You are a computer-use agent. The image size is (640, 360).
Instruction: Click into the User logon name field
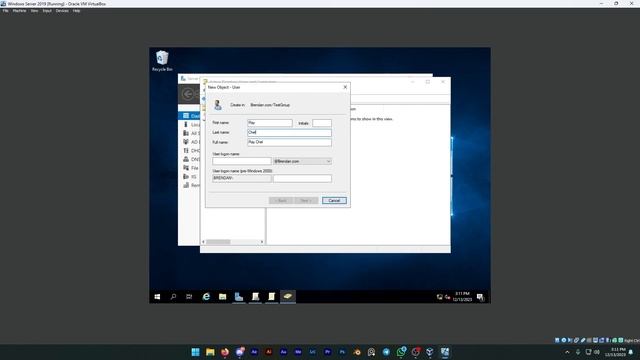point(242,161)
